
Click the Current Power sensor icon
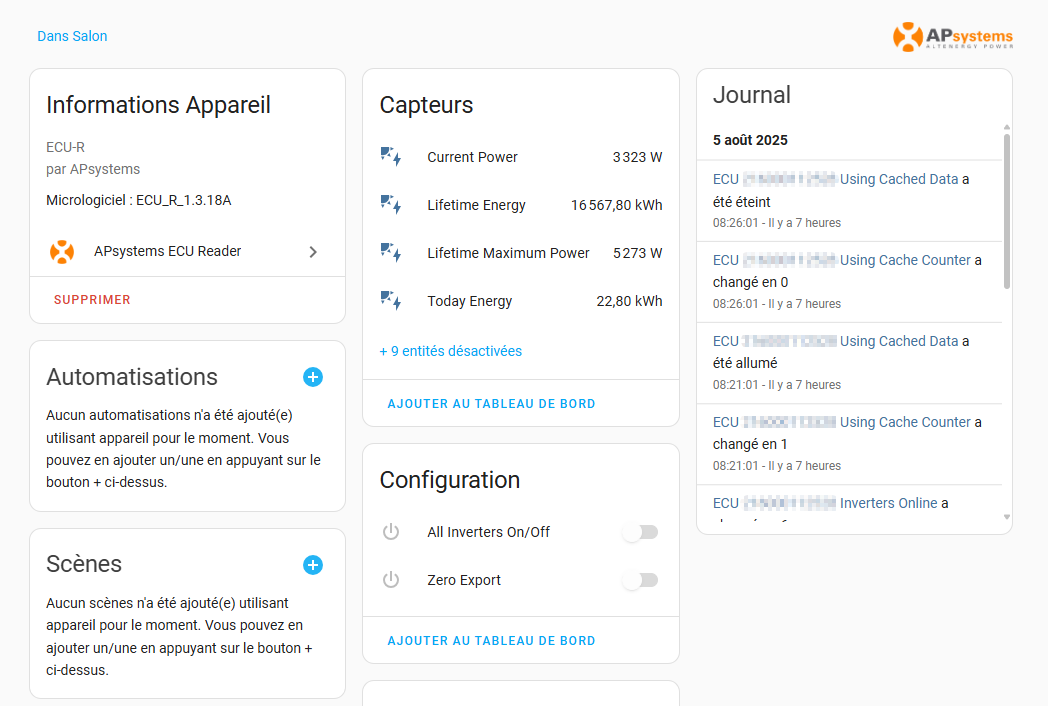tap(391, 157)
